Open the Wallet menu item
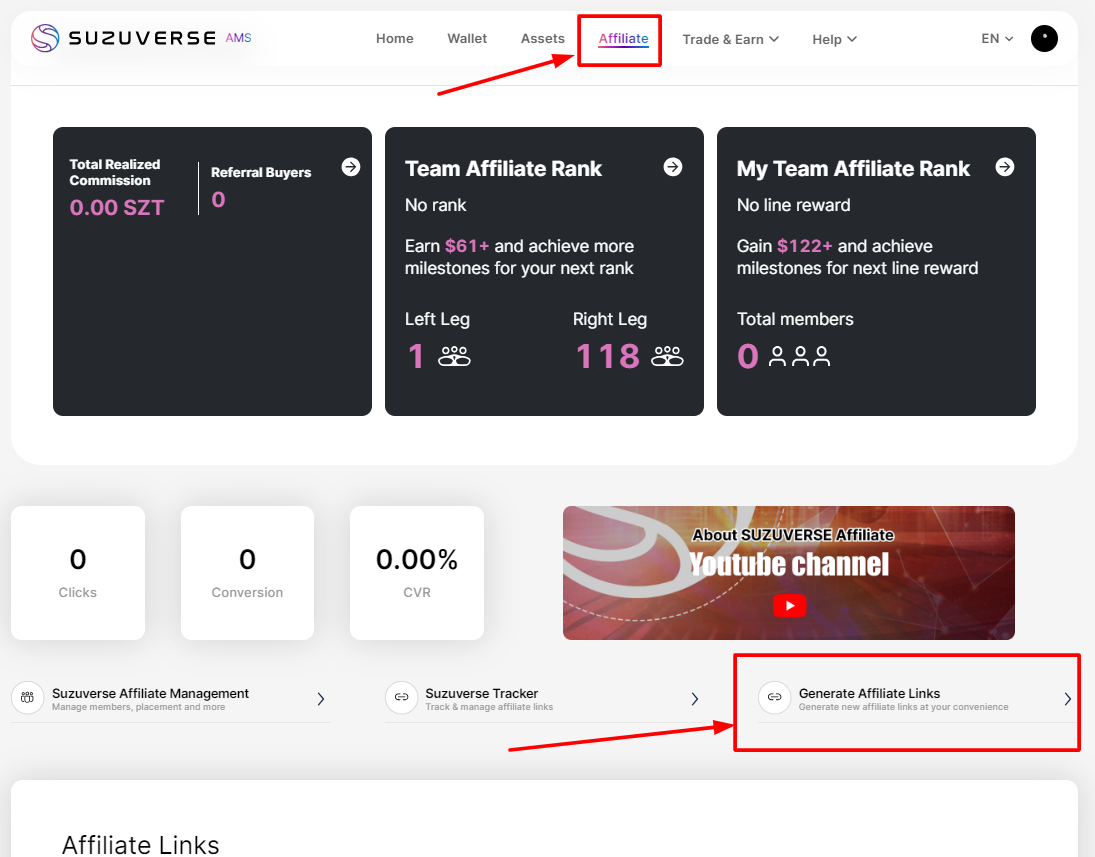The width and height of the screenshot is (1095, 857). pyautogui.click(x=467, y=39)
